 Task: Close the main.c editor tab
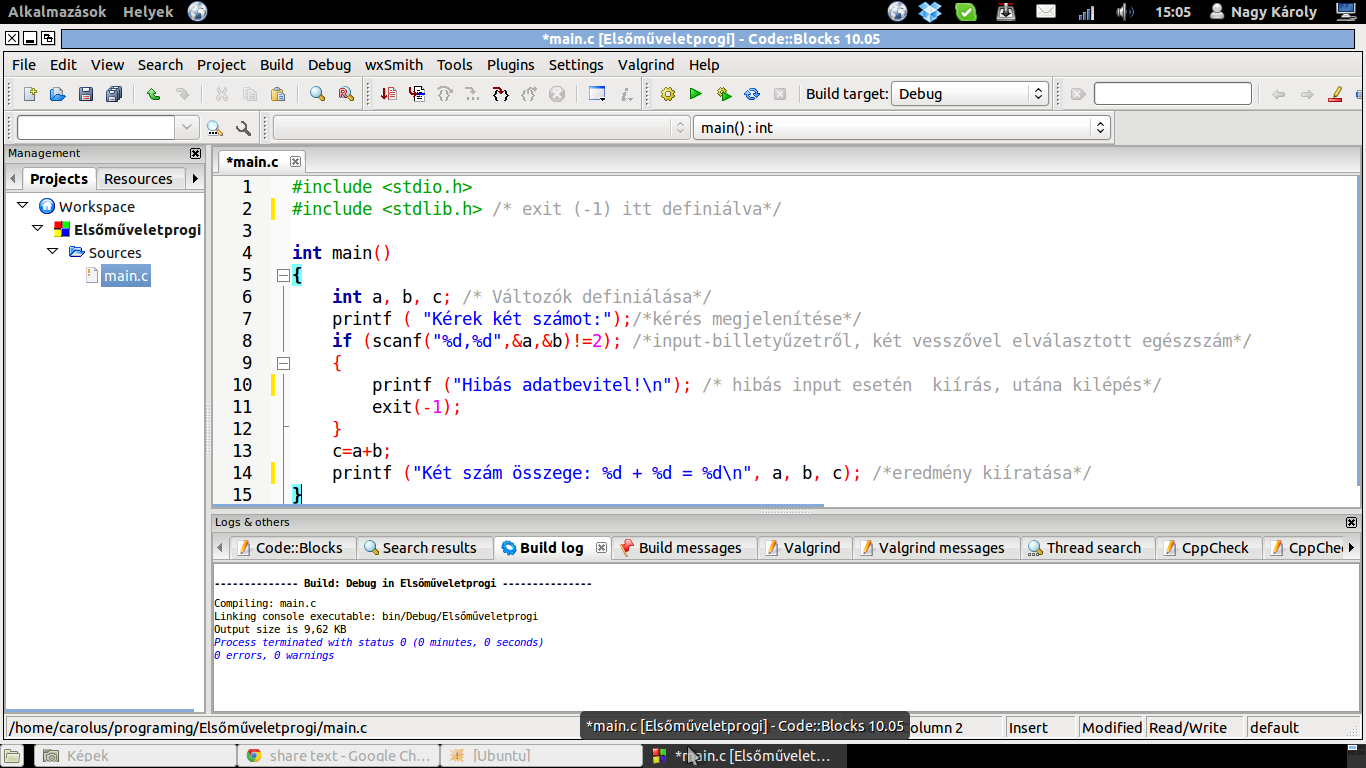[x=295, y=161]
